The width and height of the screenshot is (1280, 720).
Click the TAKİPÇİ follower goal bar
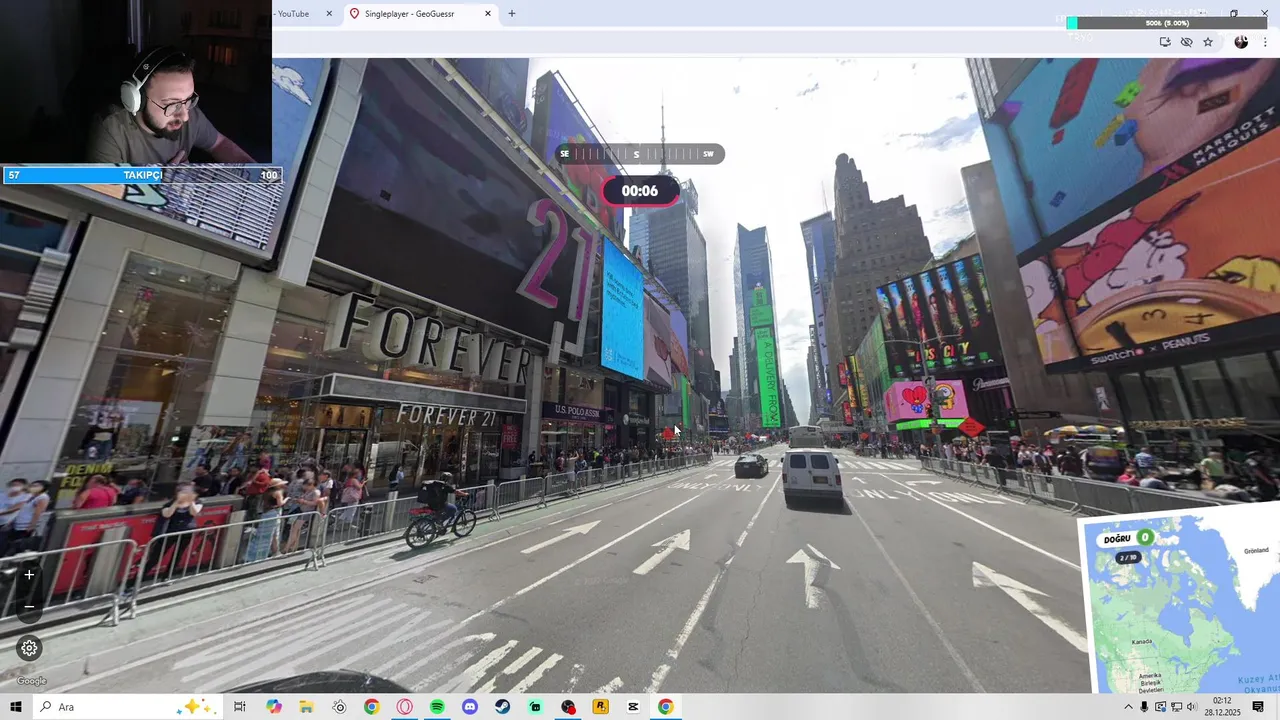point(142,175)
